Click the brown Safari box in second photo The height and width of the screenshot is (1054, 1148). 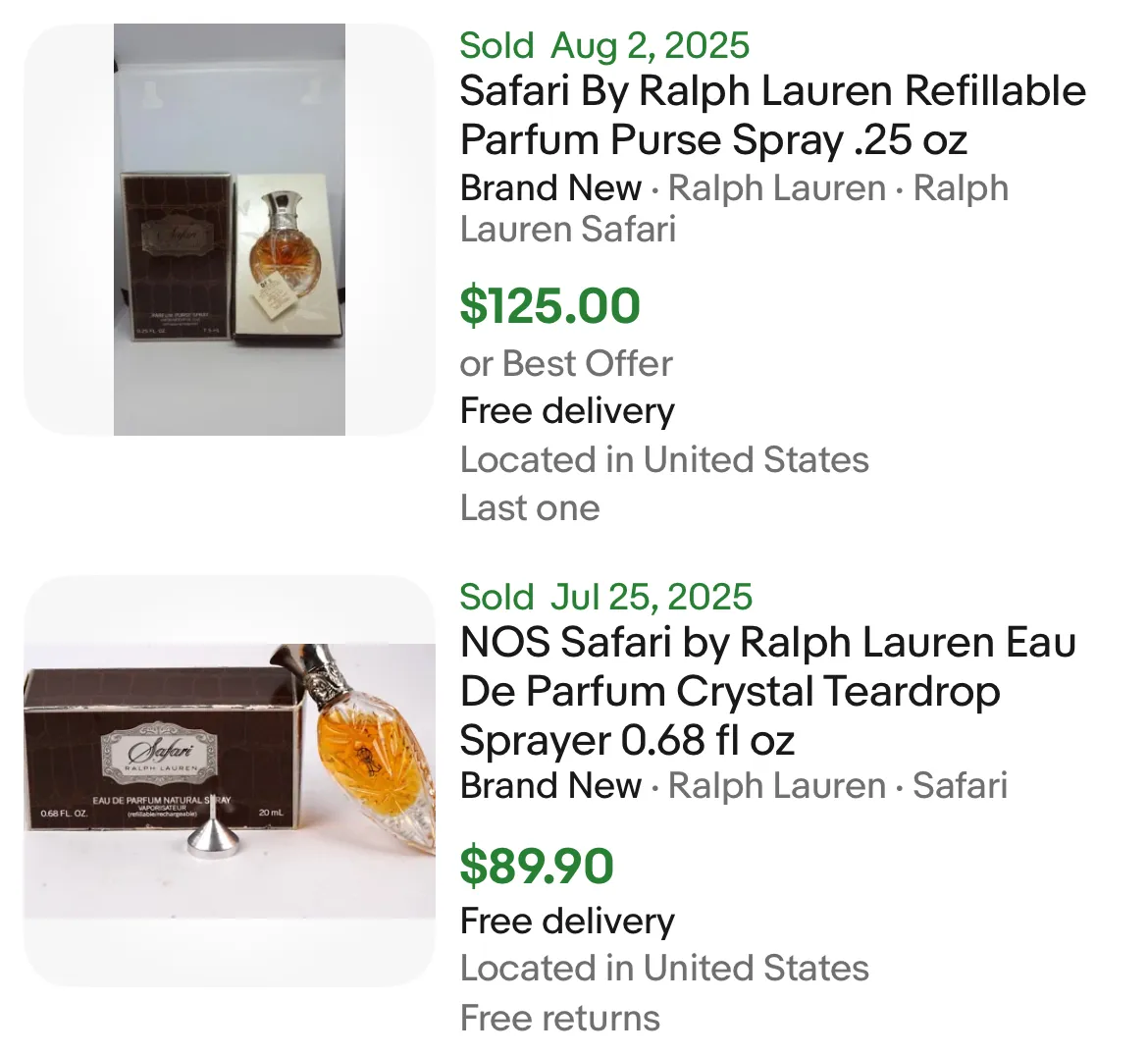pyautogui.click(x=147, y=746)
